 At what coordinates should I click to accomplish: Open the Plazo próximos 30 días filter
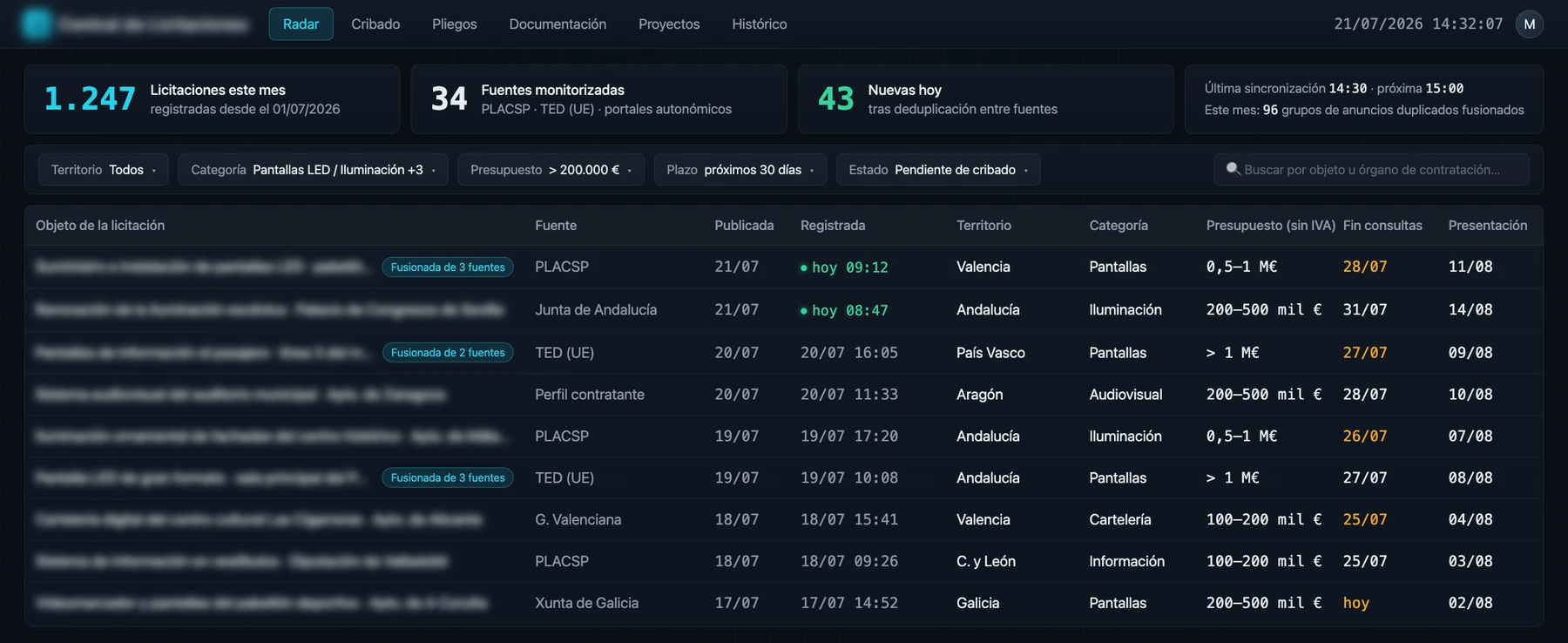[740, 170]
